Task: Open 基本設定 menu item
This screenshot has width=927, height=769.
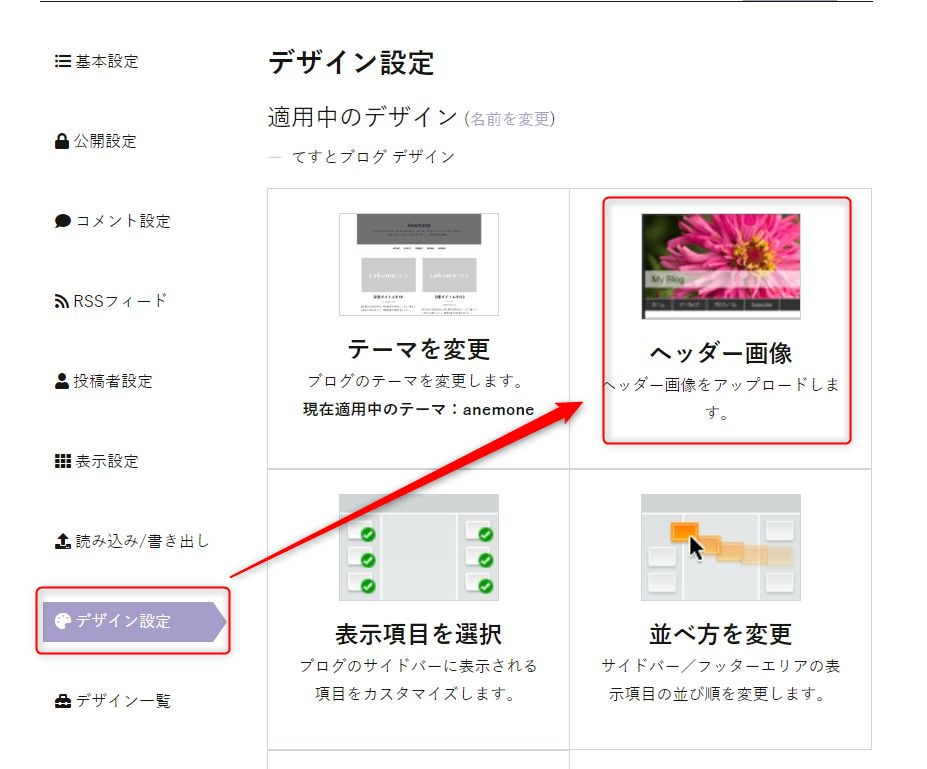Action: 97,61
